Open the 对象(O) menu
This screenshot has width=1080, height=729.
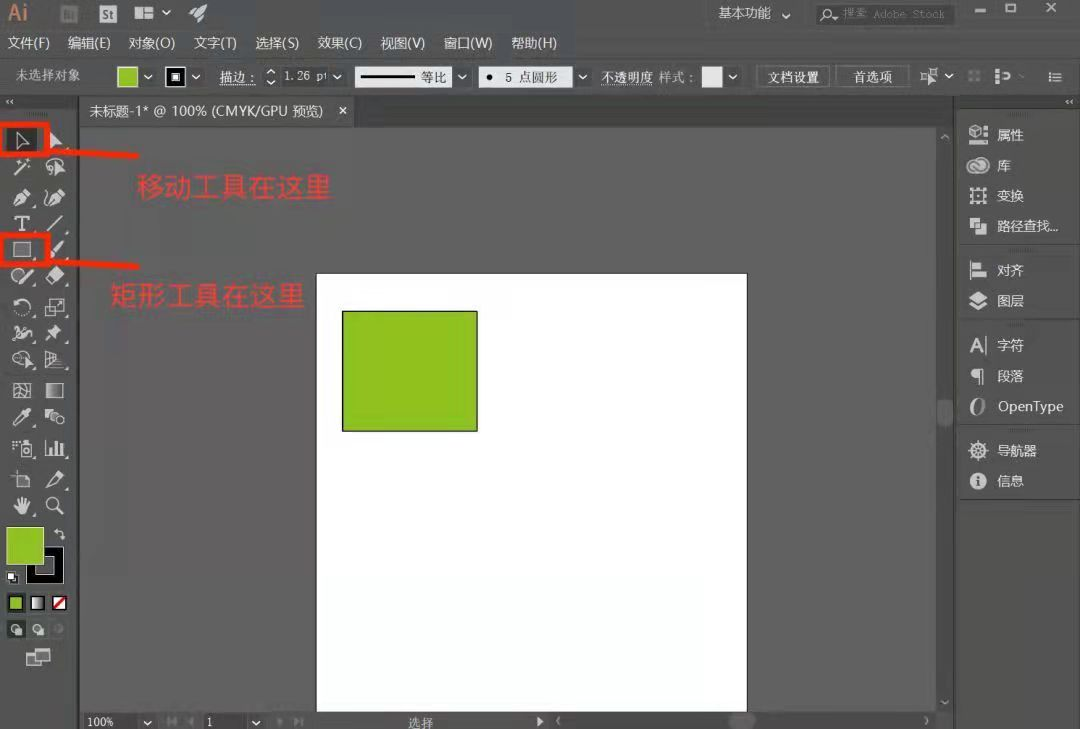(152, 43)
